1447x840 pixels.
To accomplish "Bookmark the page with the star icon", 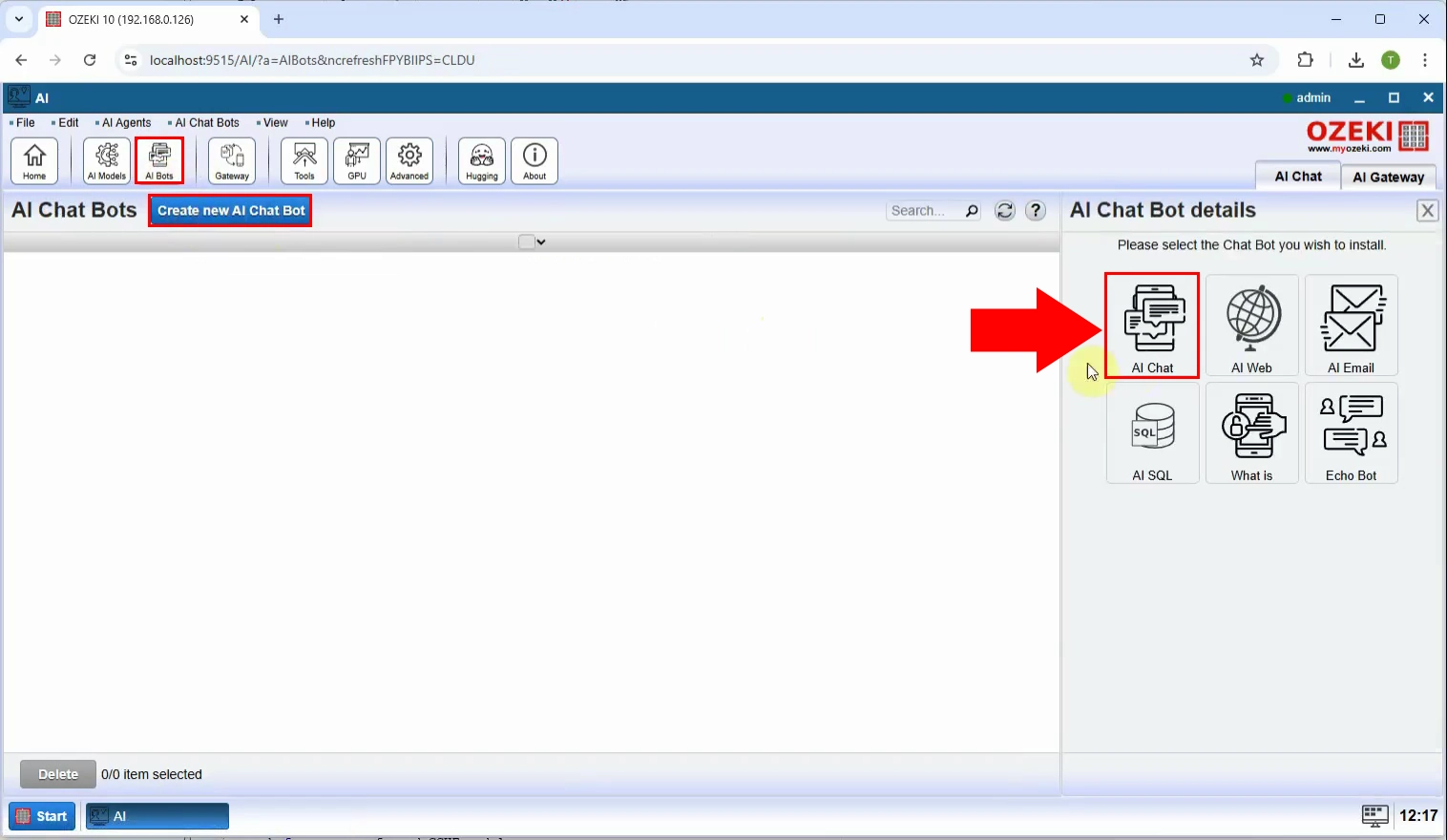I will 1257,60.
